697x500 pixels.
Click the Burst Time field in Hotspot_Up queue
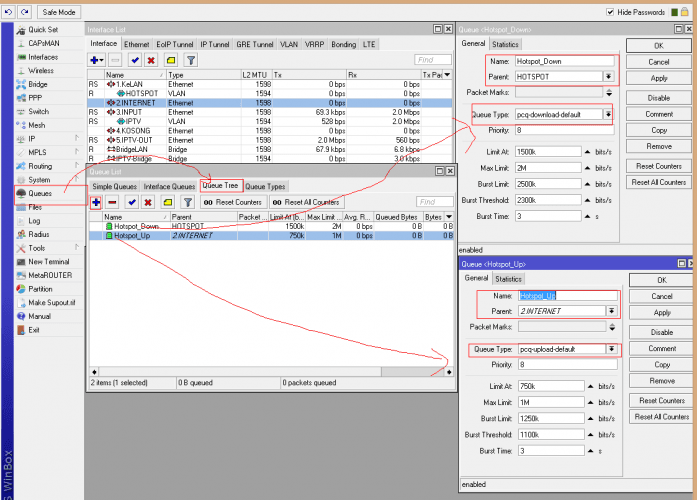[x=551, y=451]
